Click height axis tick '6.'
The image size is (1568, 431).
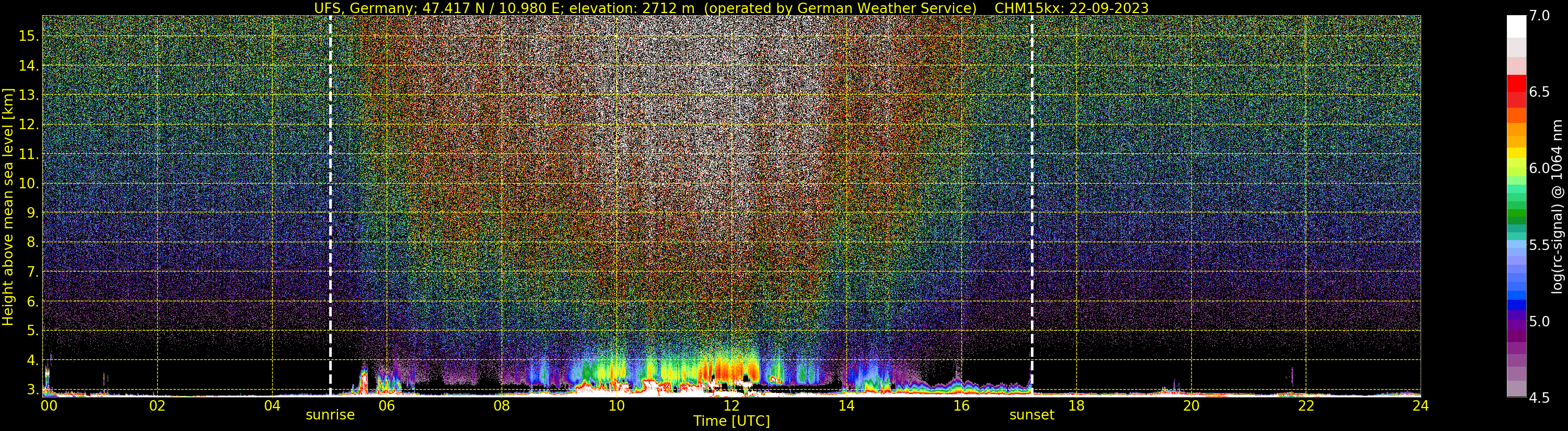32,301
